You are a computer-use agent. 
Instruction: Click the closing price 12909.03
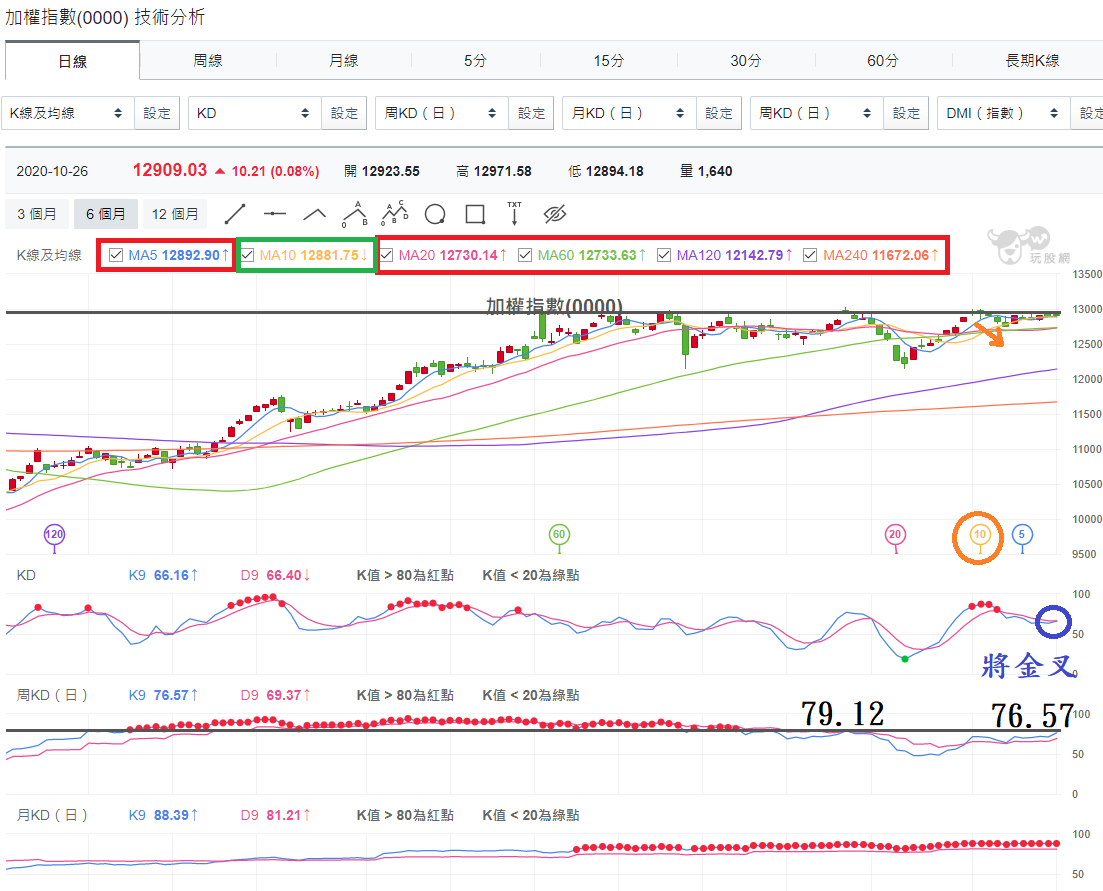point(170,170)
